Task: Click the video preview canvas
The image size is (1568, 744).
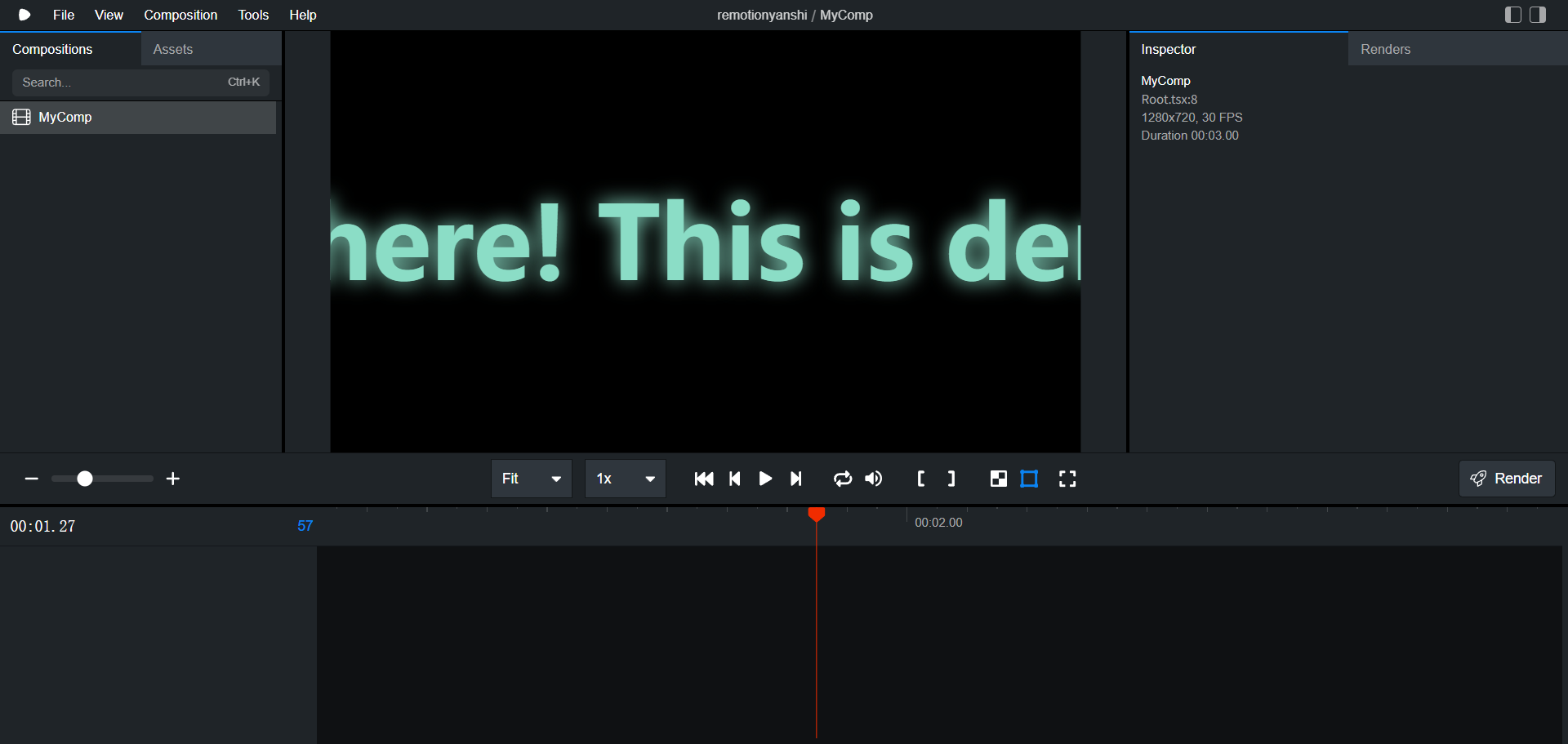Action: pos(705,242)
